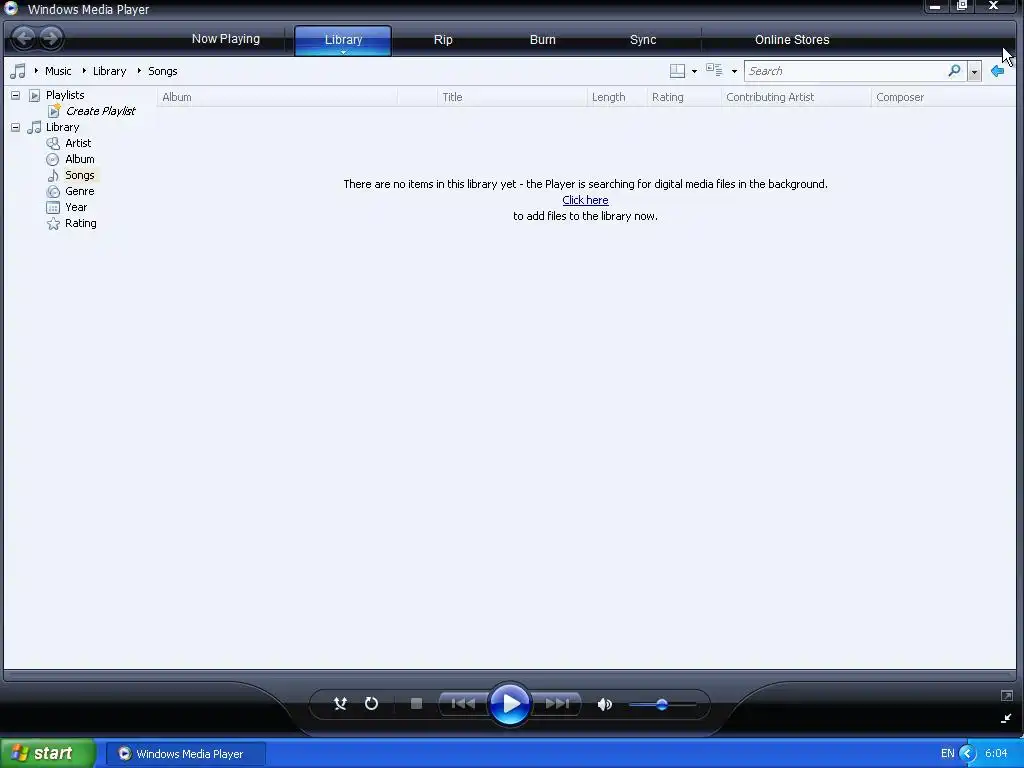Open the layout options icon
This screenshot has width=1024, height=768.
click(677, 71)
